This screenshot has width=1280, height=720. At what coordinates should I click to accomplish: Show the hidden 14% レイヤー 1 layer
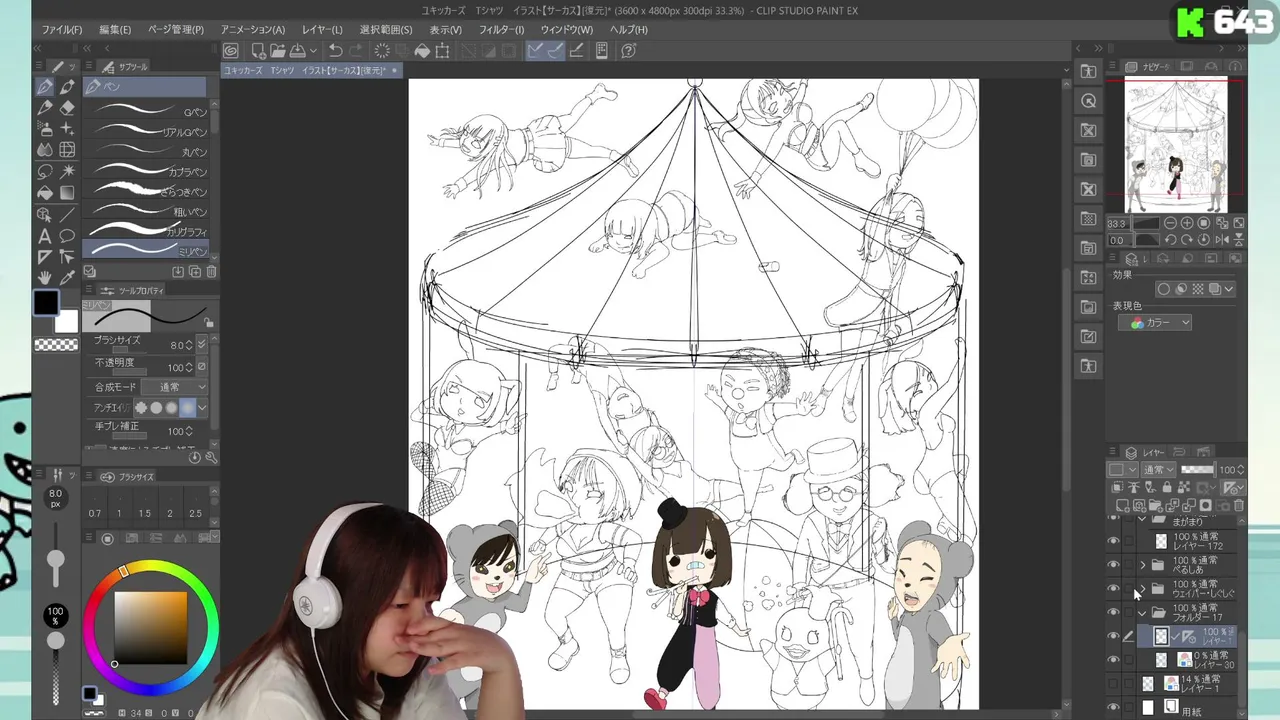point(1113,684)
